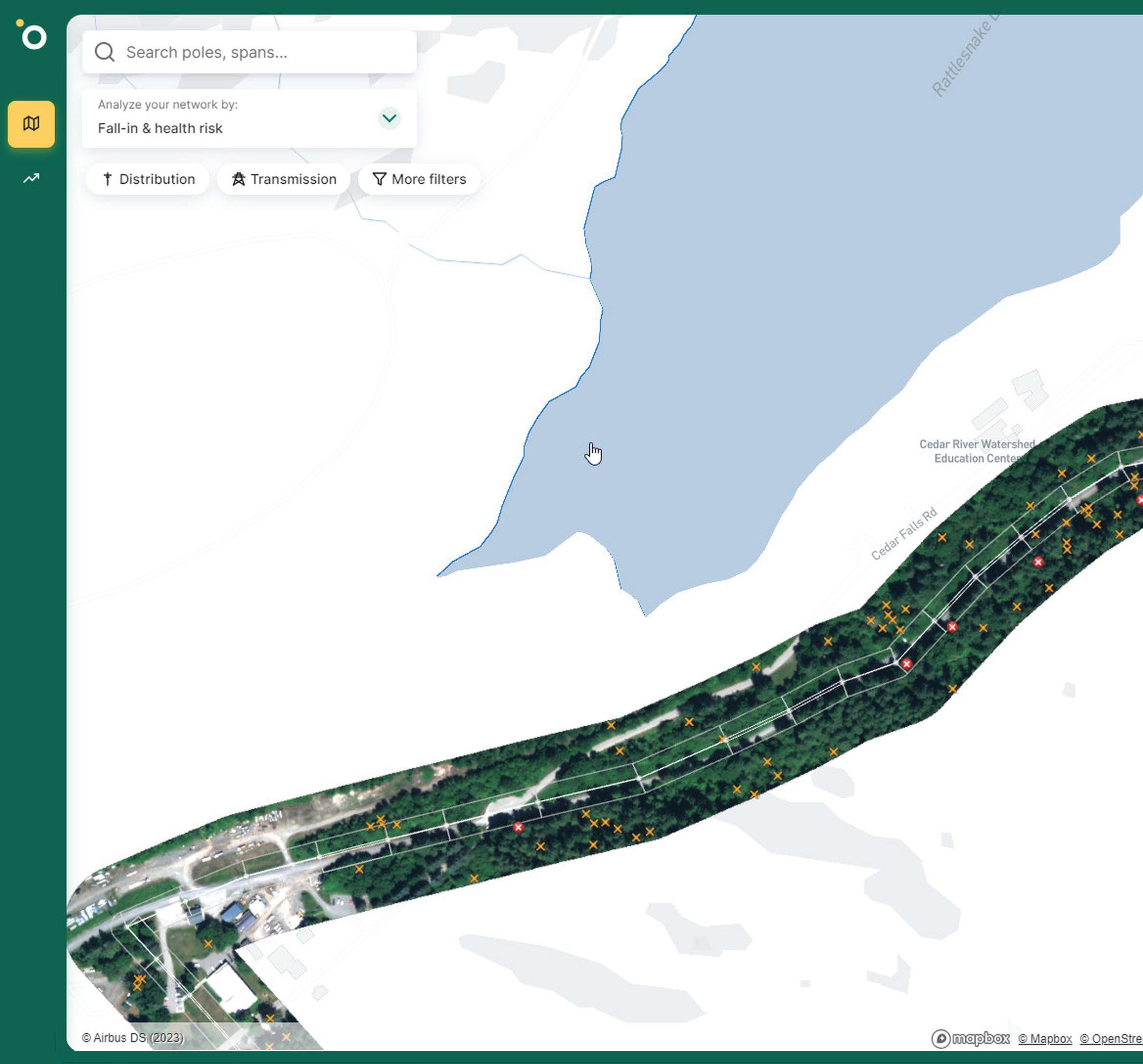Click the Cedar Falls Rd map label
Screen dimensions: 1143x1064
pos(904,534)
